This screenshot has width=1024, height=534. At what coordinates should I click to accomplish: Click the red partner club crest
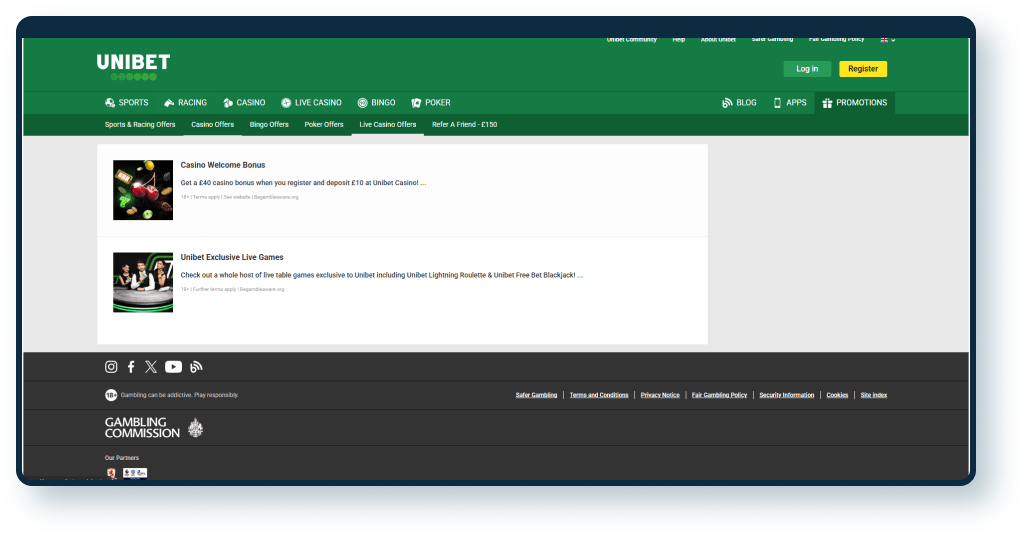point(111,473)
